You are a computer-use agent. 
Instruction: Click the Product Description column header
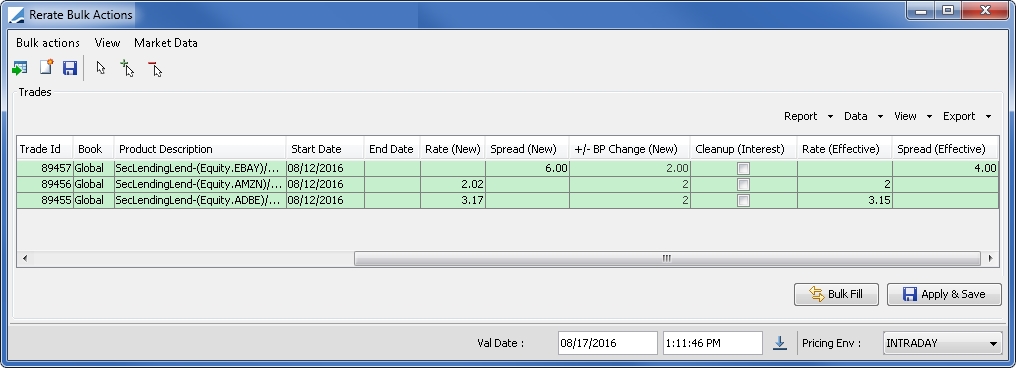point(200,149)
